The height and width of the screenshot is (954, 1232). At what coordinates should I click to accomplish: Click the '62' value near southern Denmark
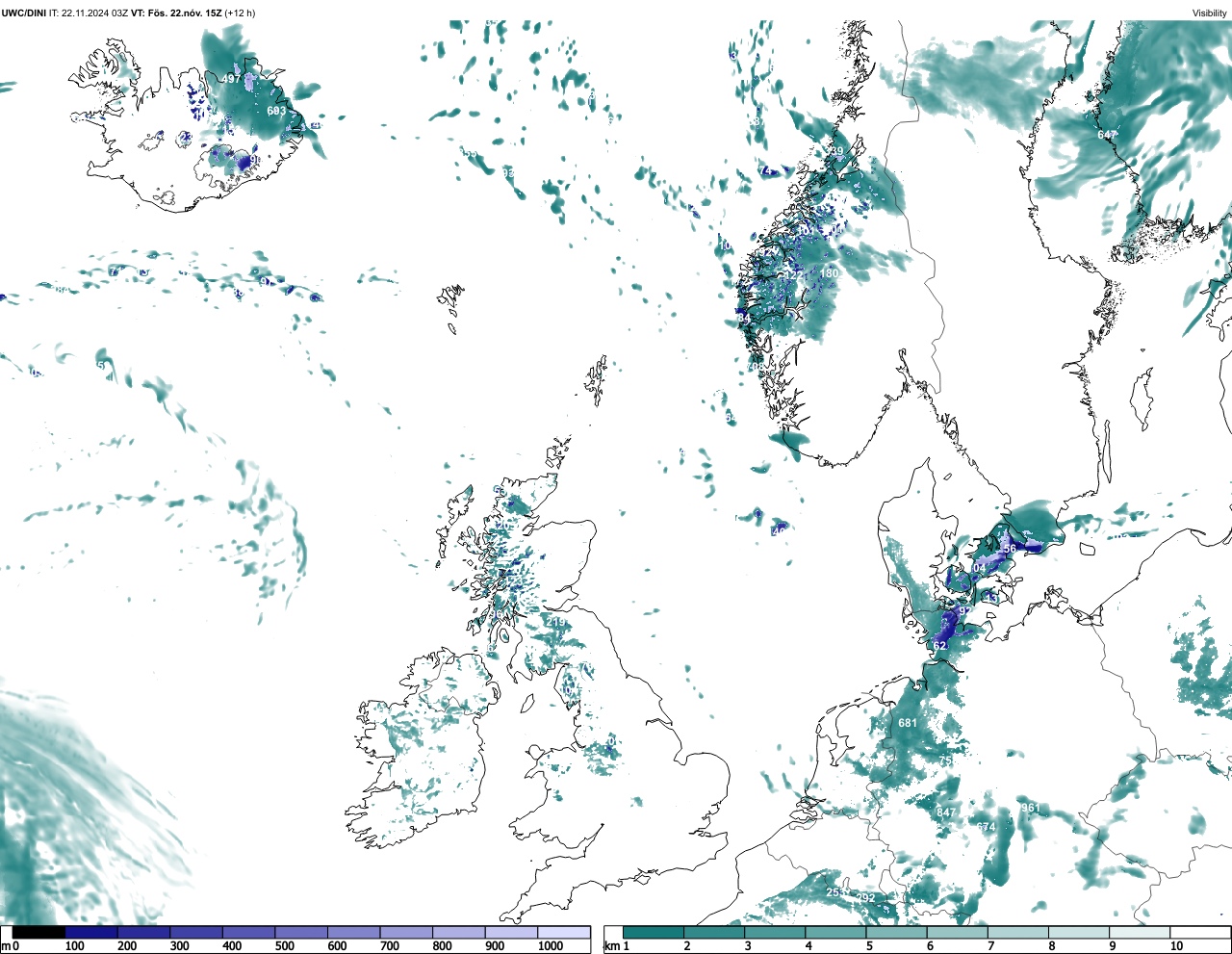coord(940,646)
